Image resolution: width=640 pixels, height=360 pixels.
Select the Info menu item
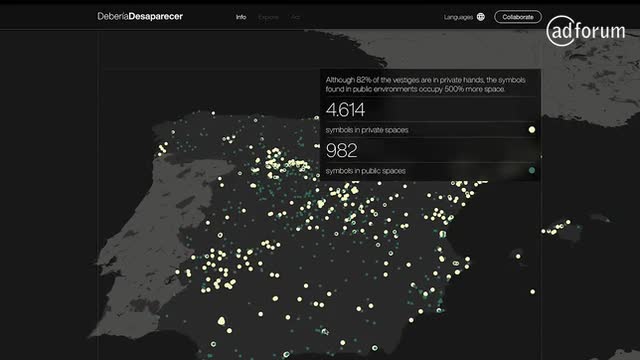coord(241,17)
